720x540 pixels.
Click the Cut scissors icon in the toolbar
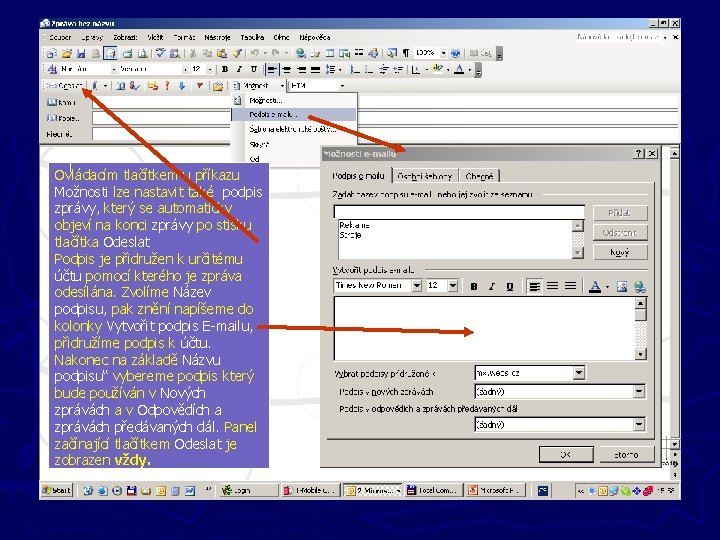[193, 53]
